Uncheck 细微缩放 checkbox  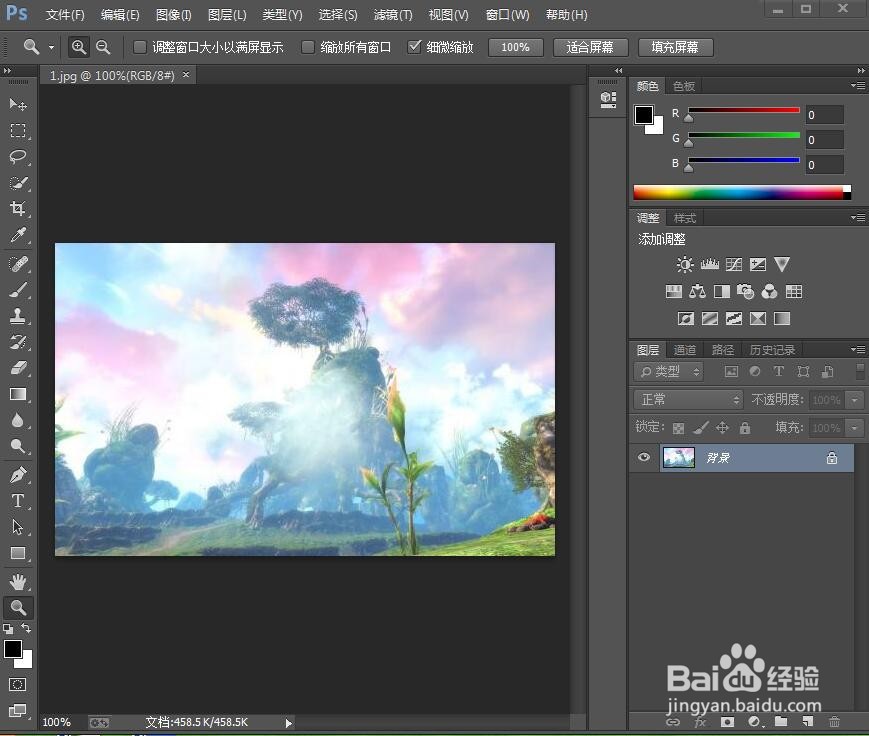[414, 47]
